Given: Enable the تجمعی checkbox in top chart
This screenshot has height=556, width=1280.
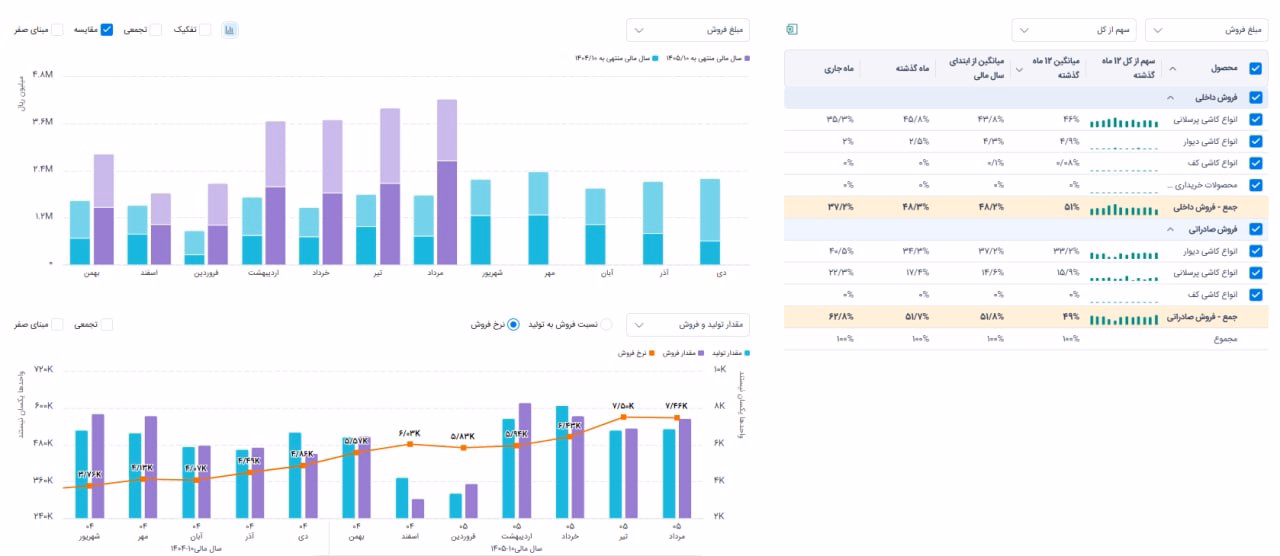Looking at the screenshot, I should pos(155,30).
